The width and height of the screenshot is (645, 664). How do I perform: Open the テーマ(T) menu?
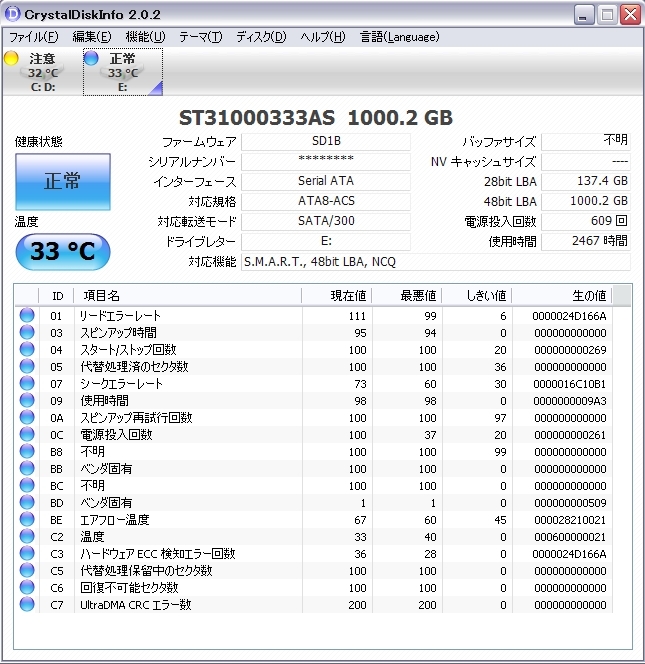[200, 37]
